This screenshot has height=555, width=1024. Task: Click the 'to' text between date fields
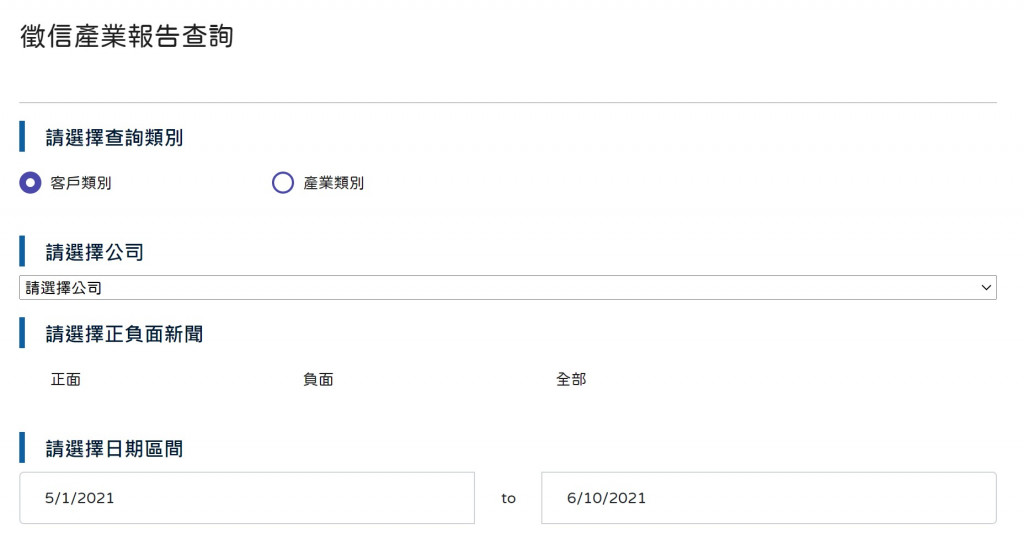tap(508, 498)
